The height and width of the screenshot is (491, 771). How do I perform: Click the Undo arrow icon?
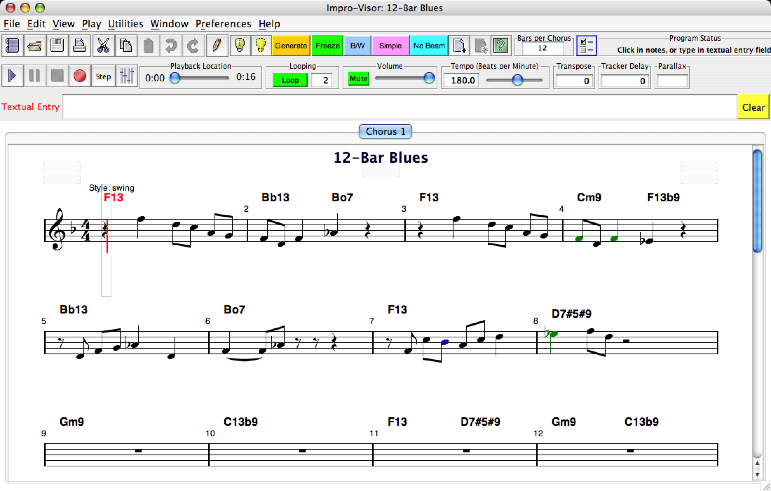pos(171,45)
